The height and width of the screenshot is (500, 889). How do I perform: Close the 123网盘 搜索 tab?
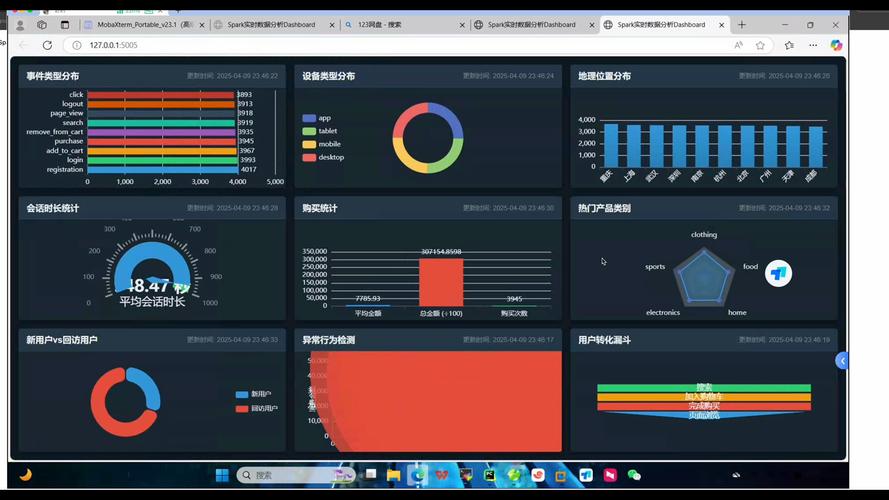pos(462,25)
